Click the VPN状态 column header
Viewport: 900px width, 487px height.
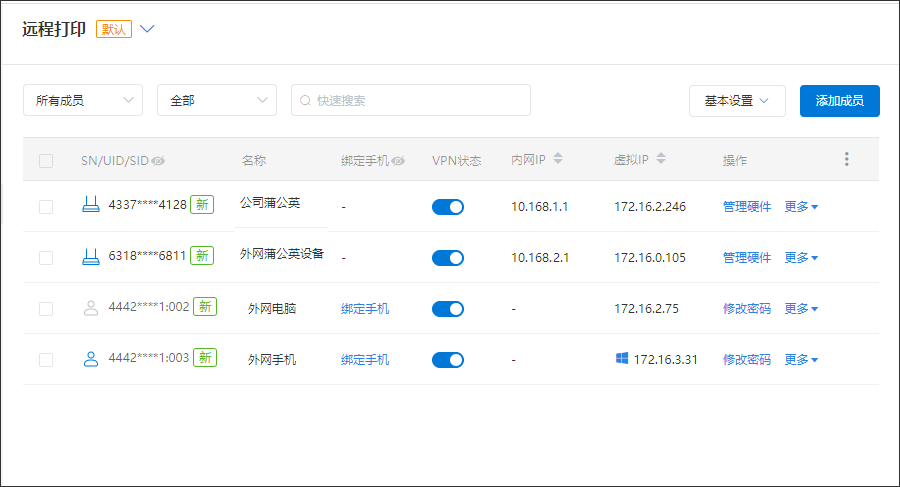[456, 161]
